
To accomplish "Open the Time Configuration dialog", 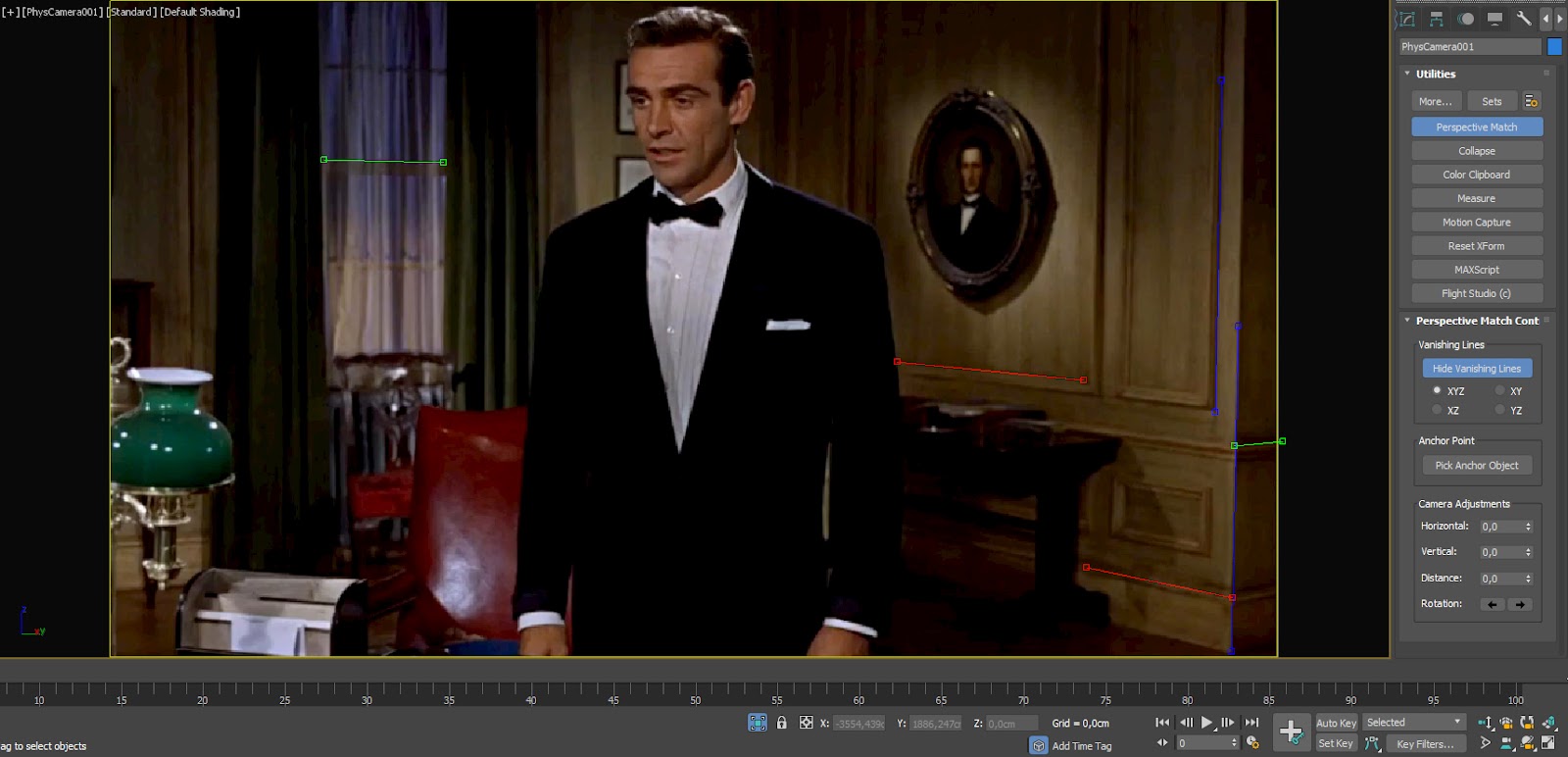I will tap(1252, 743).
